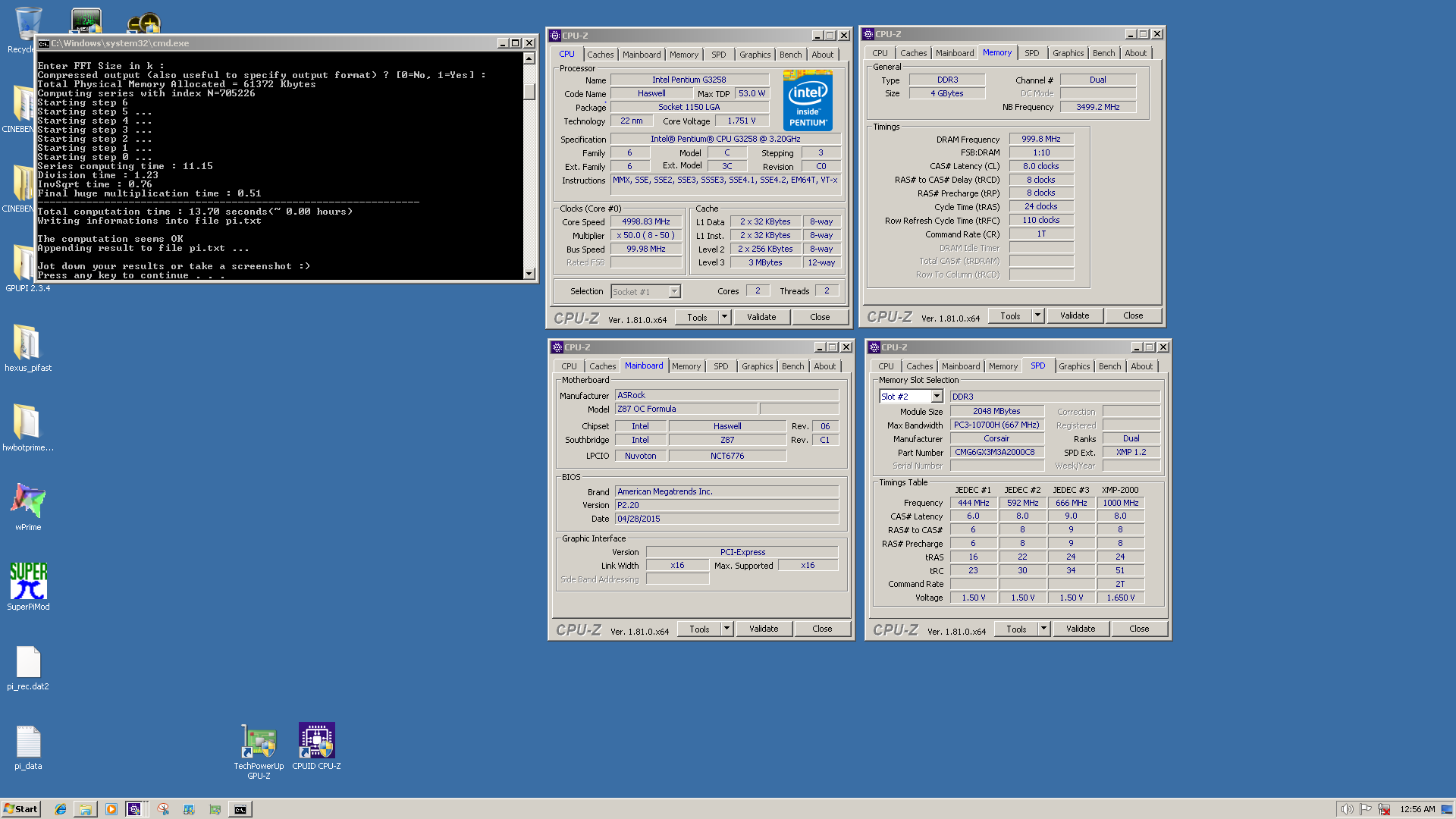Click the NB Frequency 3499.2 MHz value
The image size is (1456, 819).
(x=1097, y=107)
